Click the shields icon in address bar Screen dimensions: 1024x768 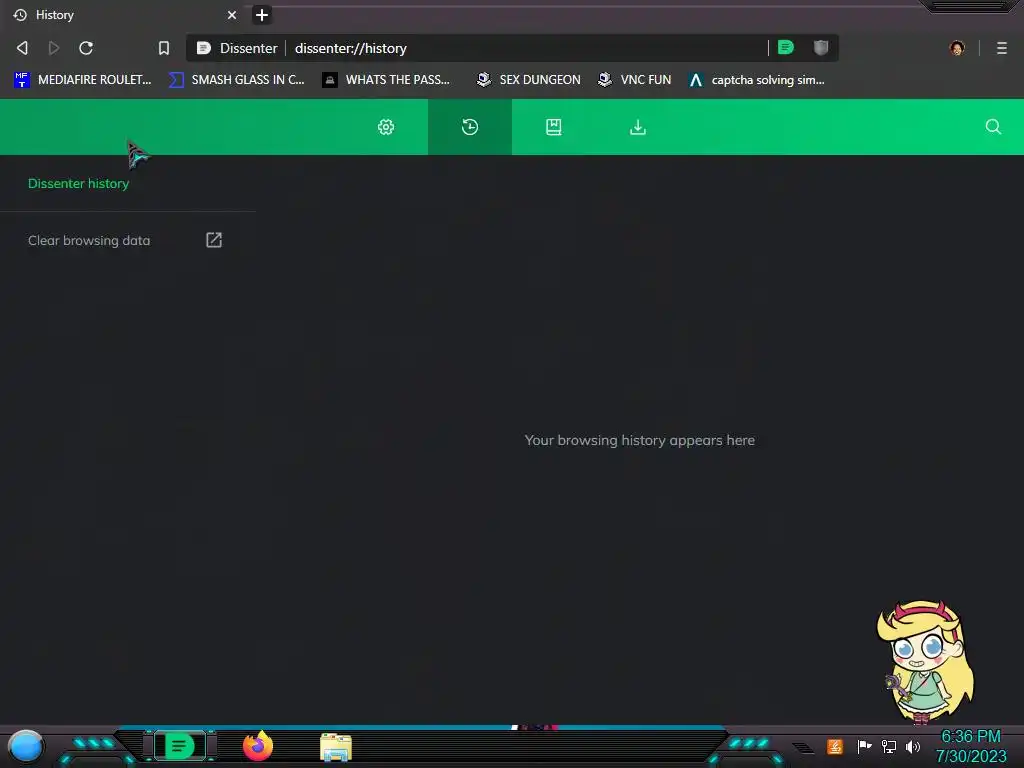[x=821, y=47]
